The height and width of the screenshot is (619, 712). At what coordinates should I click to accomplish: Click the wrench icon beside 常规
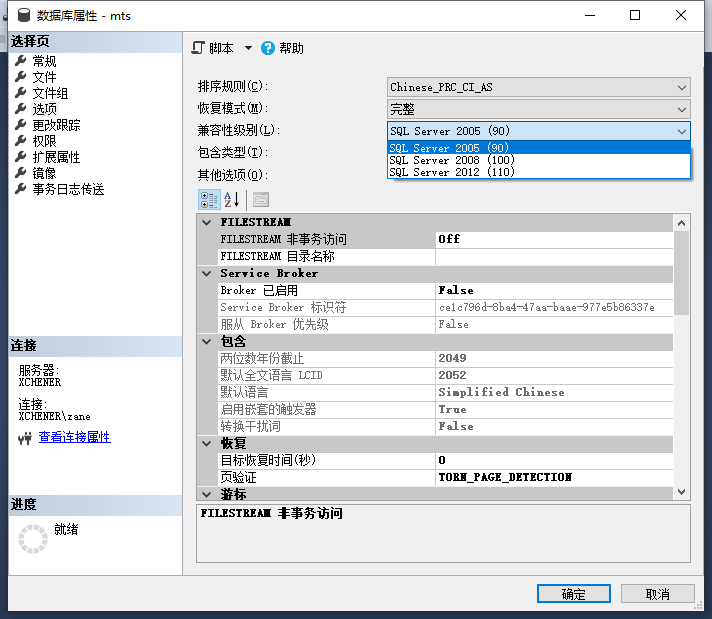coord(20,60)
